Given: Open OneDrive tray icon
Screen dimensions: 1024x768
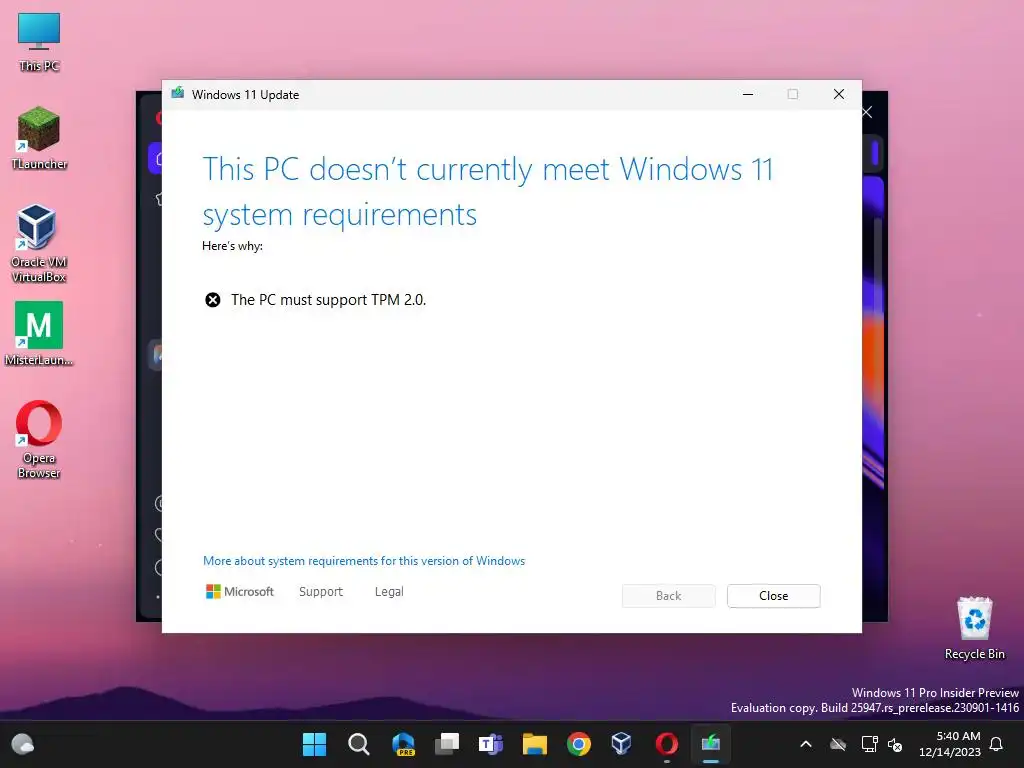Looking at the screenshot, I should pyautogui.click(x=838, y=744).
